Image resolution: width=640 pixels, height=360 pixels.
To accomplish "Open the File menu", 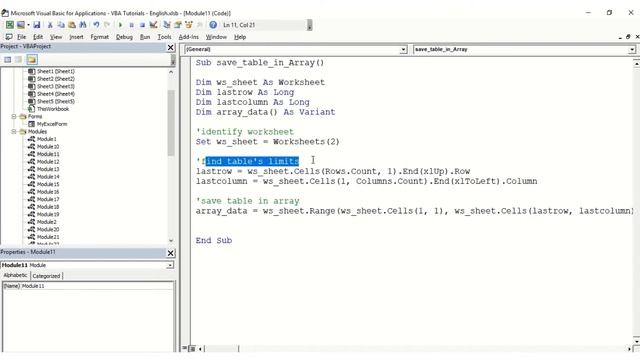I will 22,37.
